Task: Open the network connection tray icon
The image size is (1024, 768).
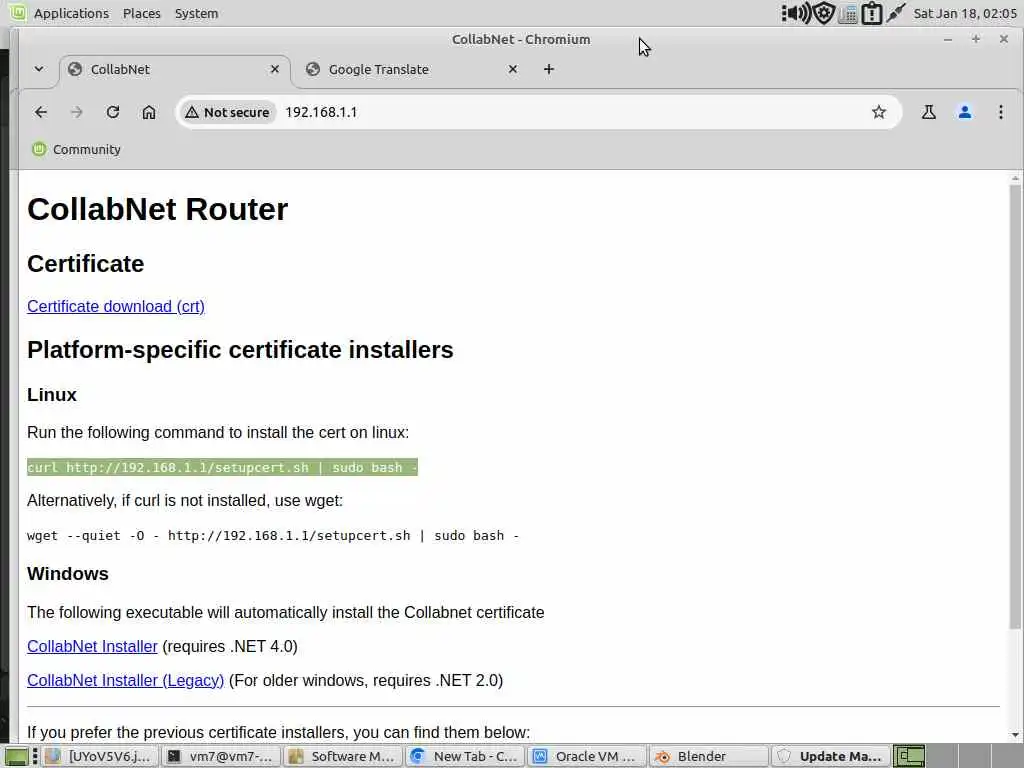Action: (x=896, y=13)
